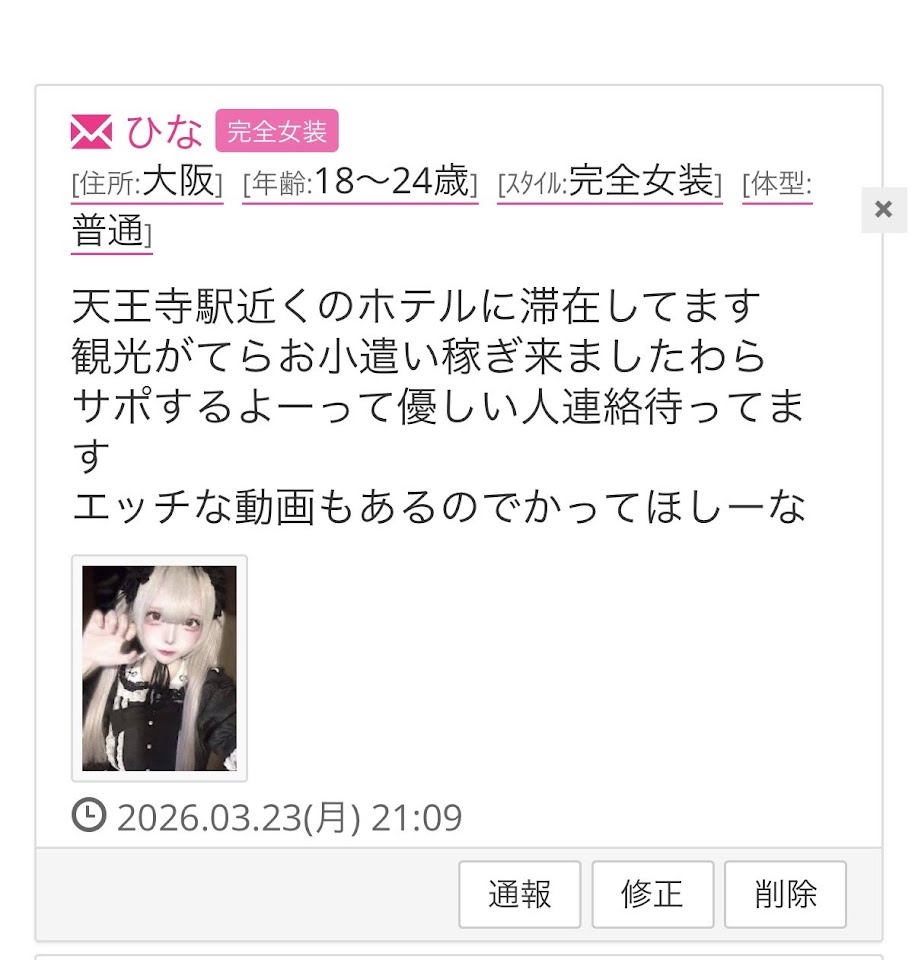This screenshot has width=918, height=960.
Task: Click the 観光がてら message text line
Action: pyautogui.click(x=418, y=356)
